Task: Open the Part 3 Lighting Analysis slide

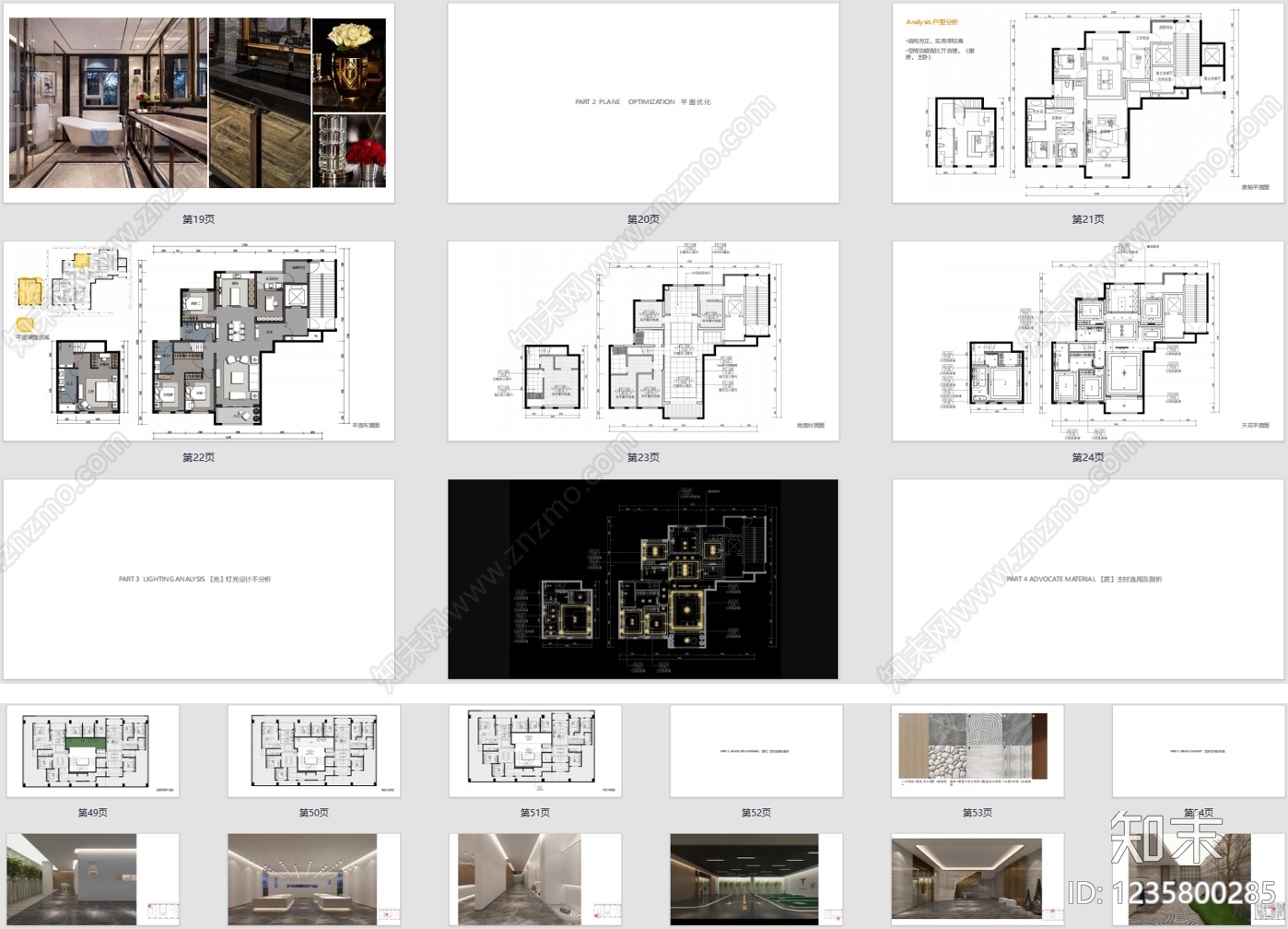Action: click(199, 579)
